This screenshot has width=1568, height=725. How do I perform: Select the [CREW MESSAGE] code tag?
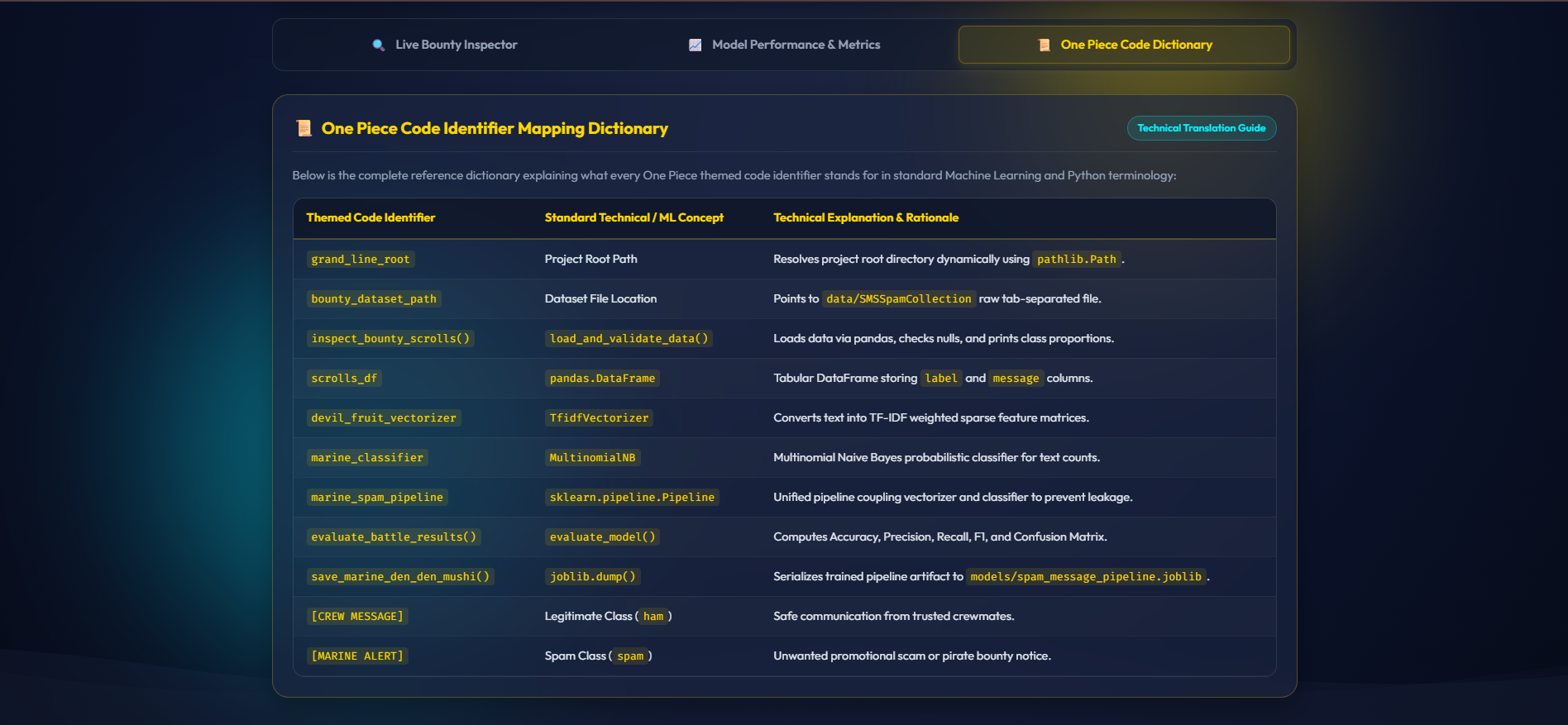coord(357,616)
